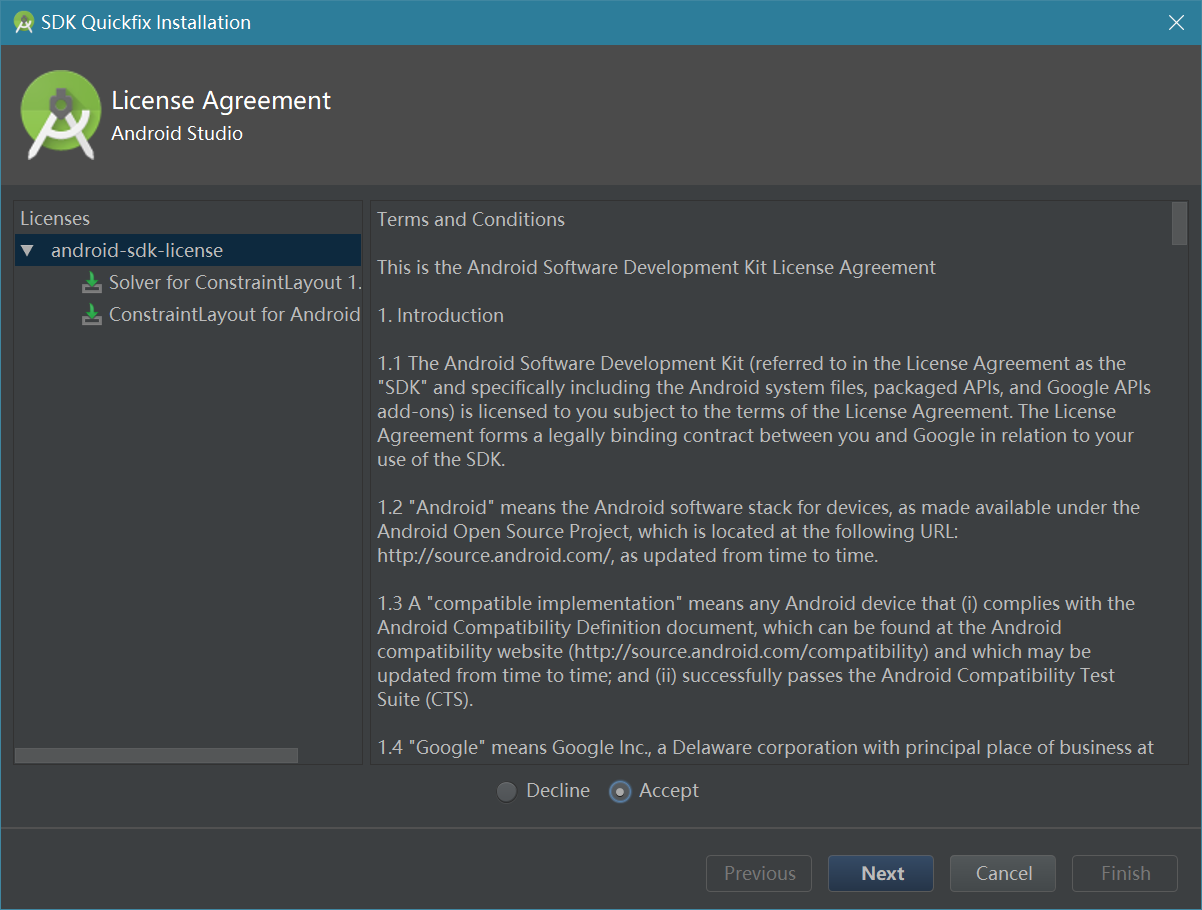Collapse the android-sdk-license tree node
The width and height of the screenshot is (1202, 910).
[x=27, y=251]
